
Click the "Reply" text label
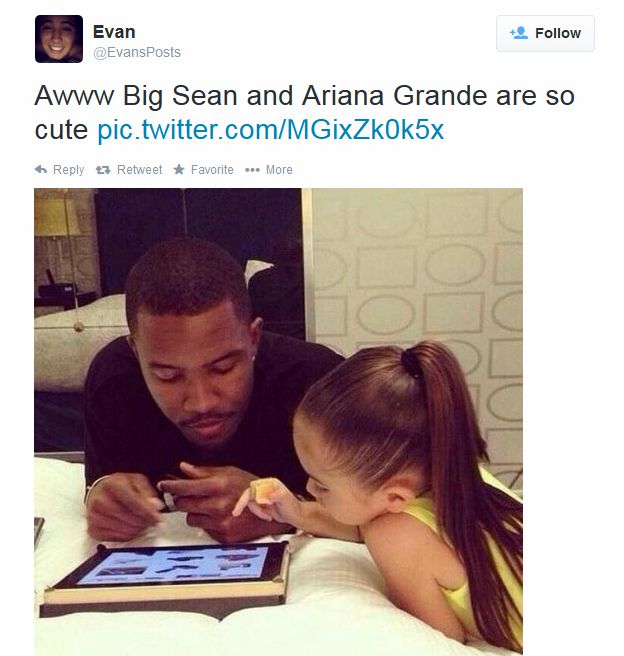tap(69, 170)
